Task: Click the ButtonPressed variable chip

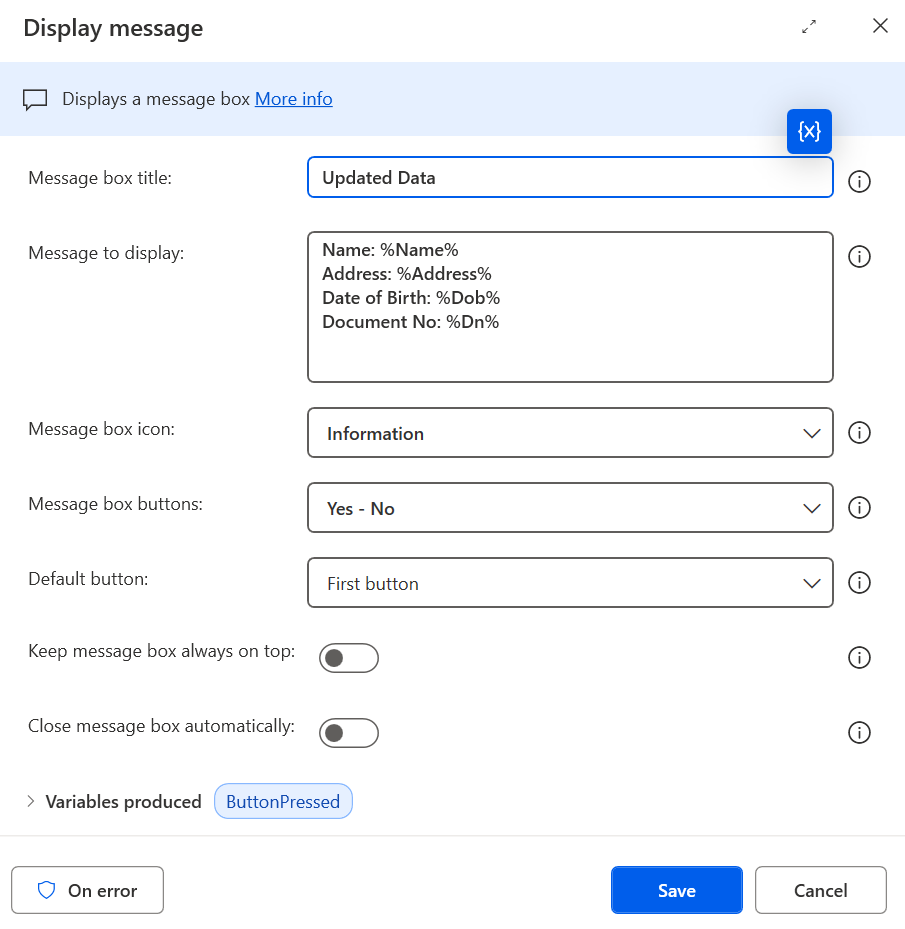Action: coord(283,802)
